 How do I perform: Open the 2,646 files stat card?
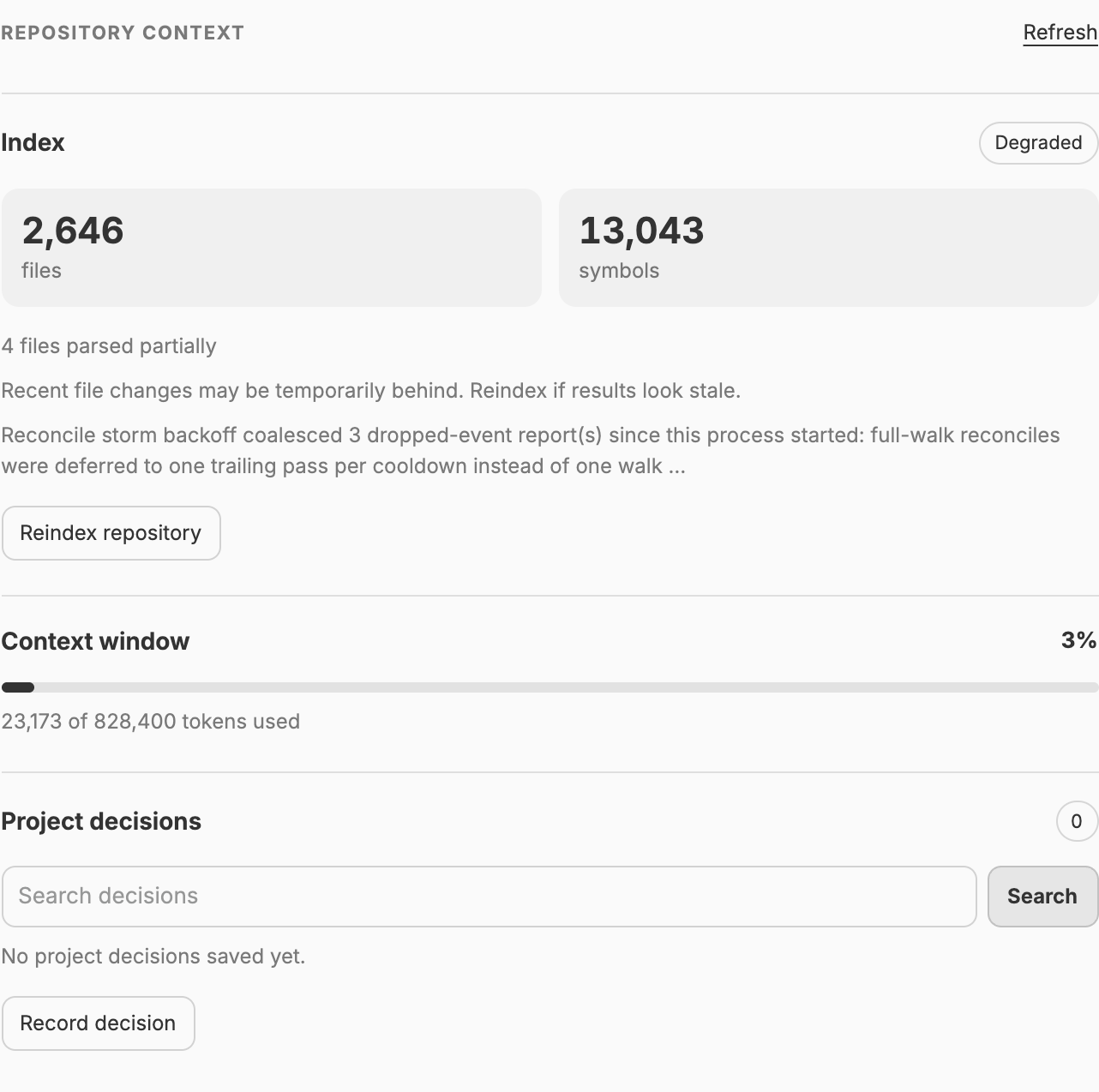coord(272,248)
